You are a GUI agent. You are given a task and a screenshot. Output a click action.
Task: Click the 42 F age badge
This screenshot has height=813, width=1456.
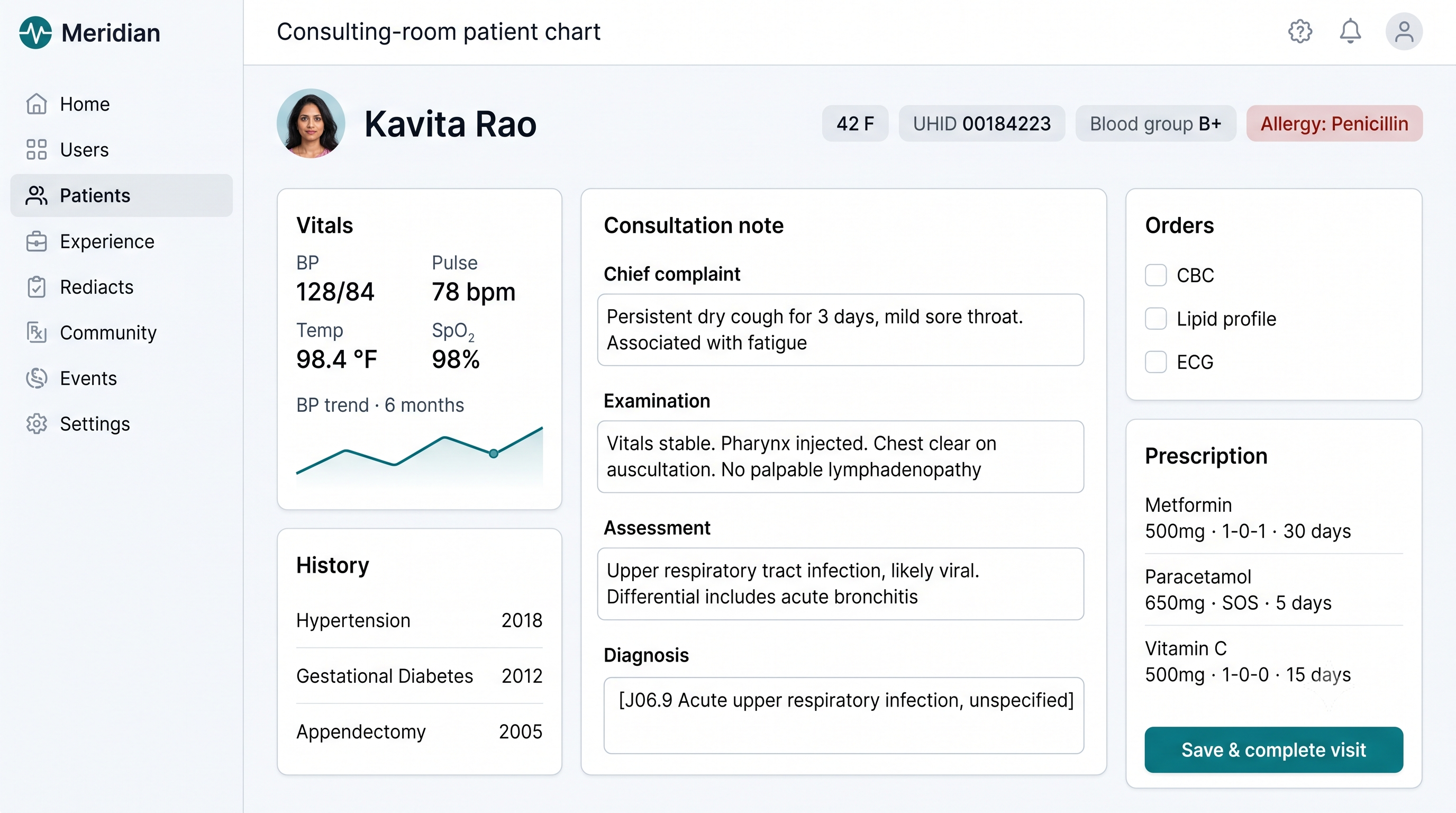[x=855, y=123]
